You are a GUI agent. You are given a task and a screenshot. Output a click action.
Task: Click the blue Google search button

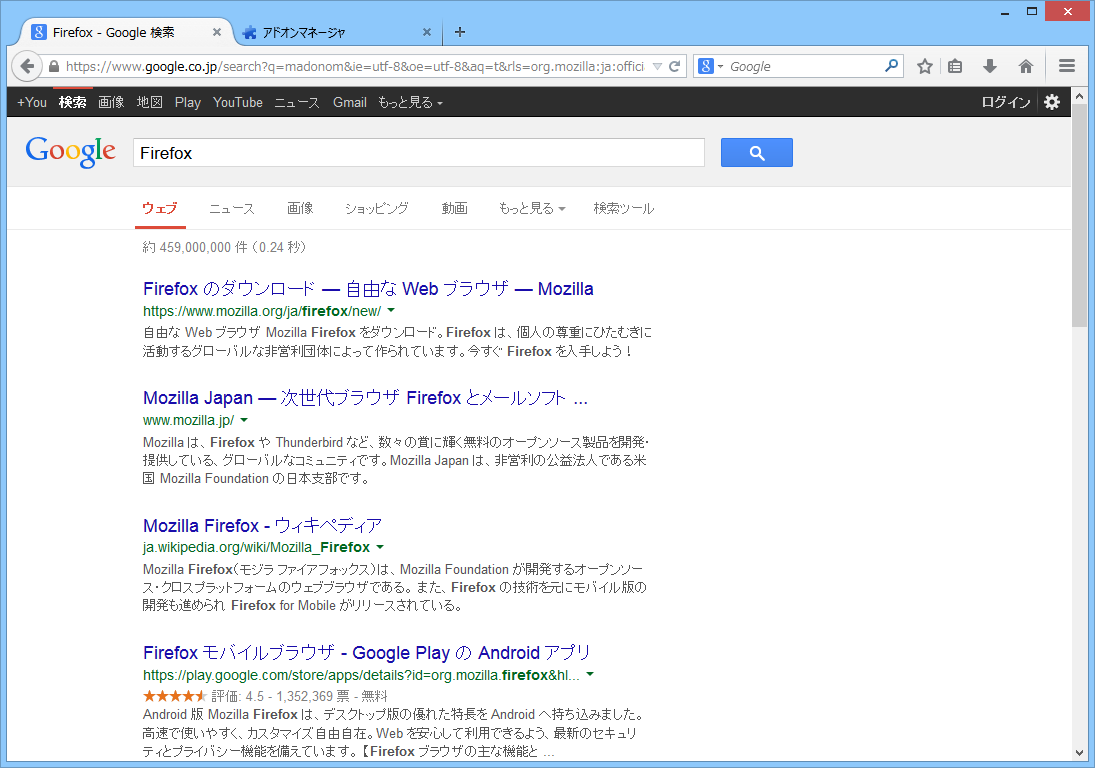(x=756, y=152)
